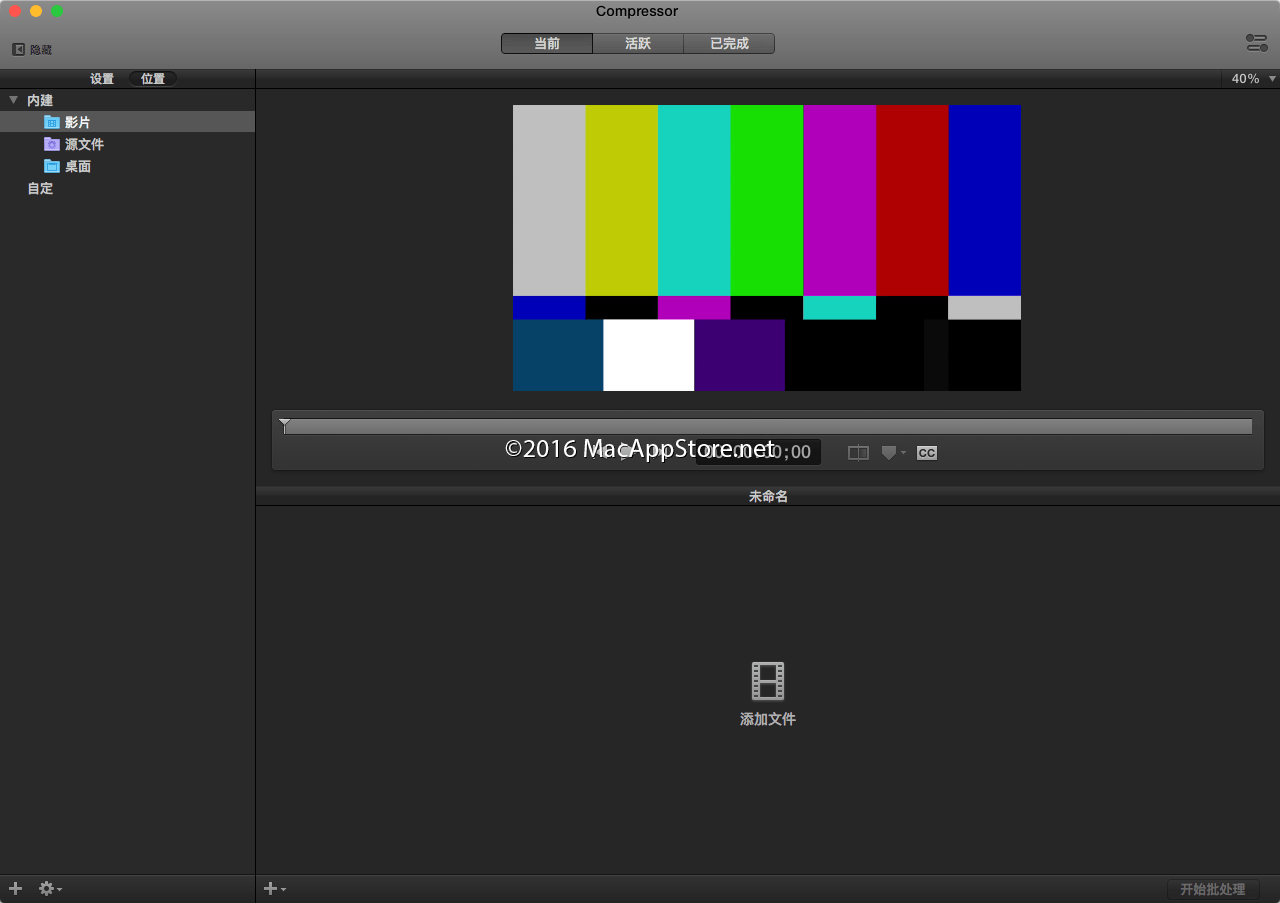Click the 源文件 folder icon

(x=52, y=144)
